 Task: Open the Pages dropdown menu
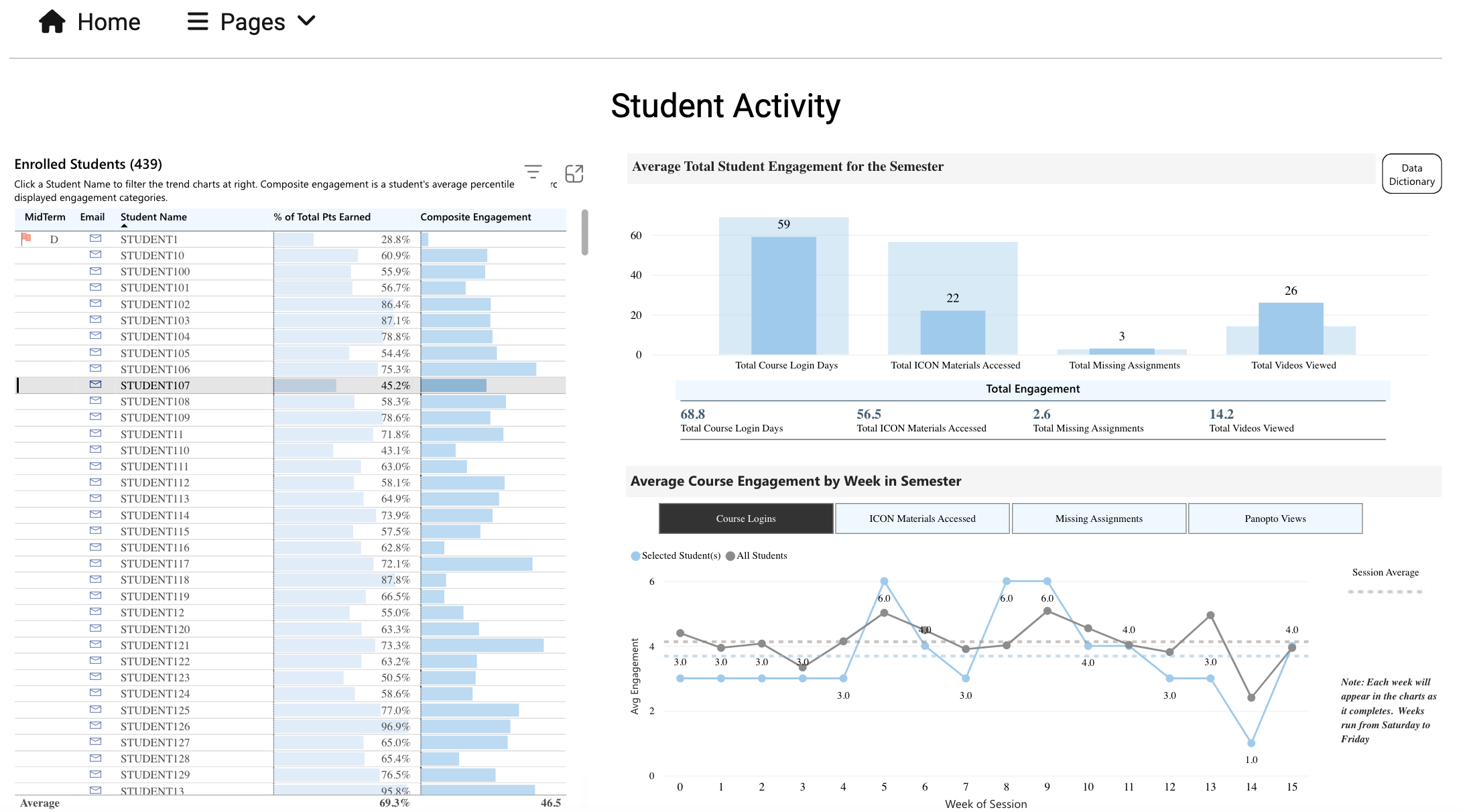[x=306, y=21]
